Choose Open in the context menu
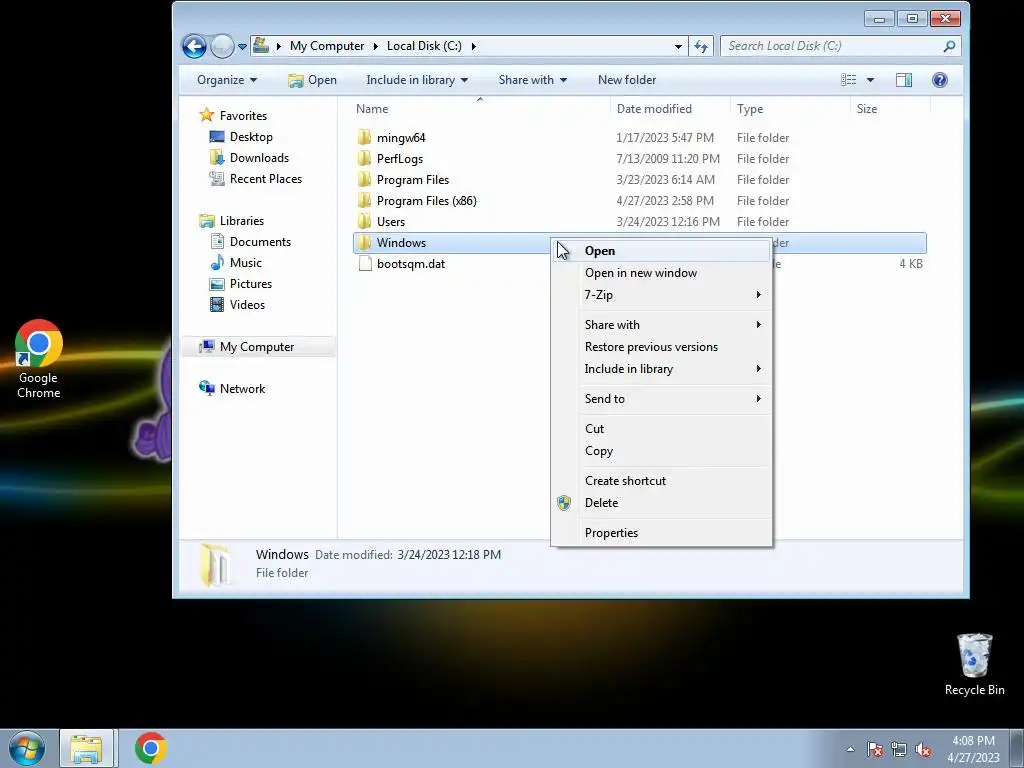This screenshot has height=768, width=1024. click(662, 251)
